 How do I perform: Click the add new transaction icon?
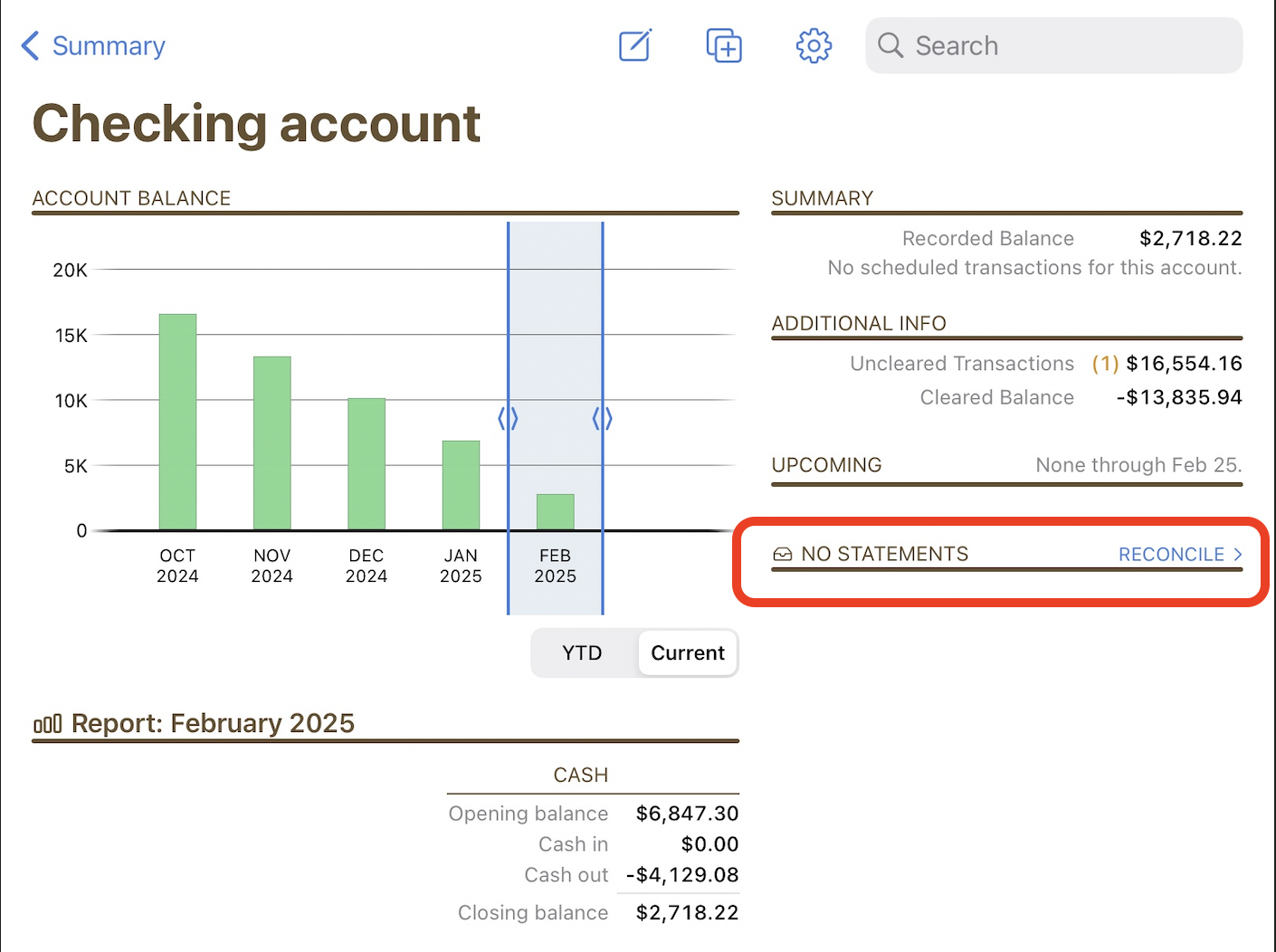point(724,45)
